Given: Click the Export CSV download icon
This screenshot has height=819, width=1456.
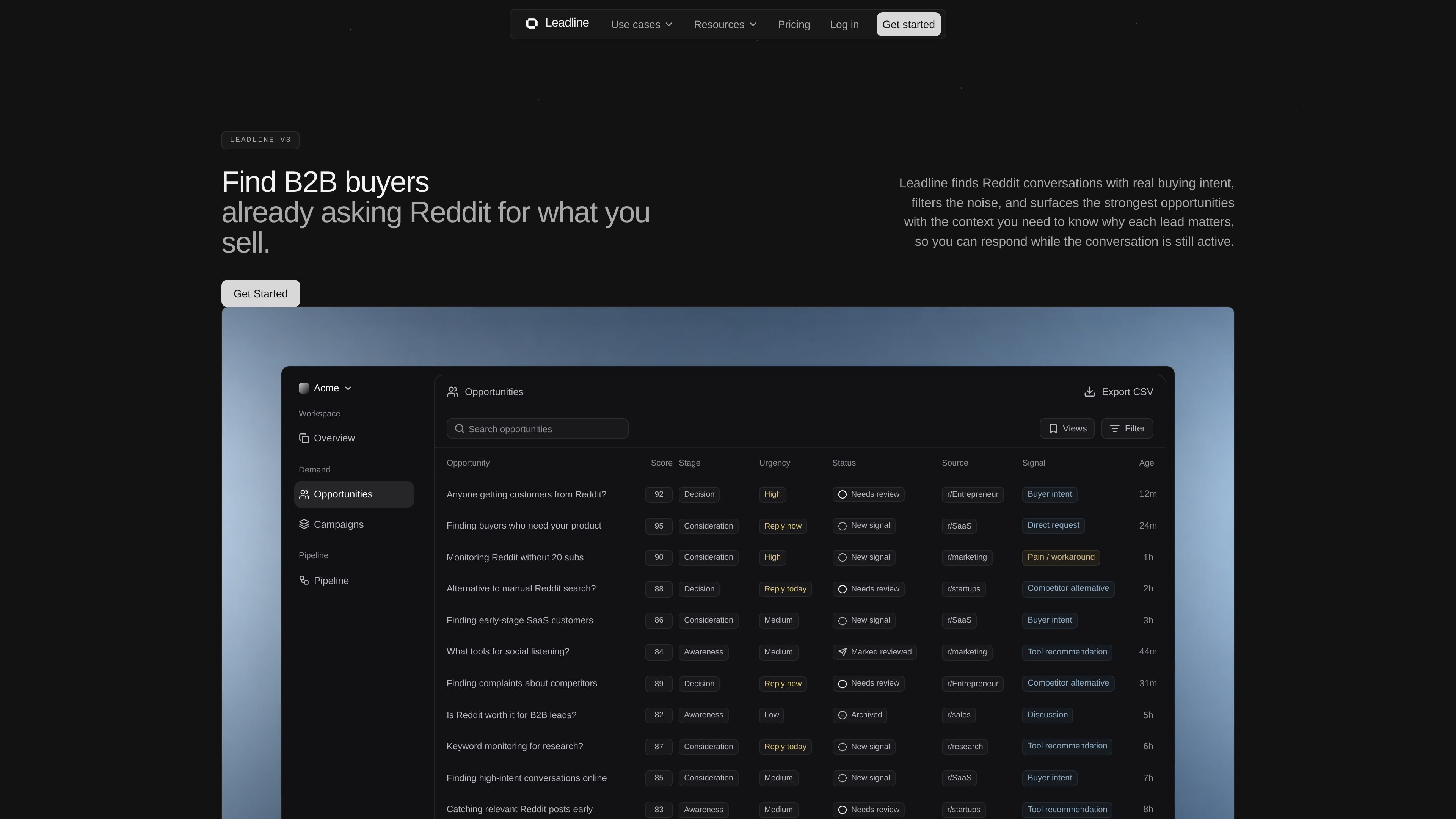Looking at the screenshot, I should coord(1090,392).
